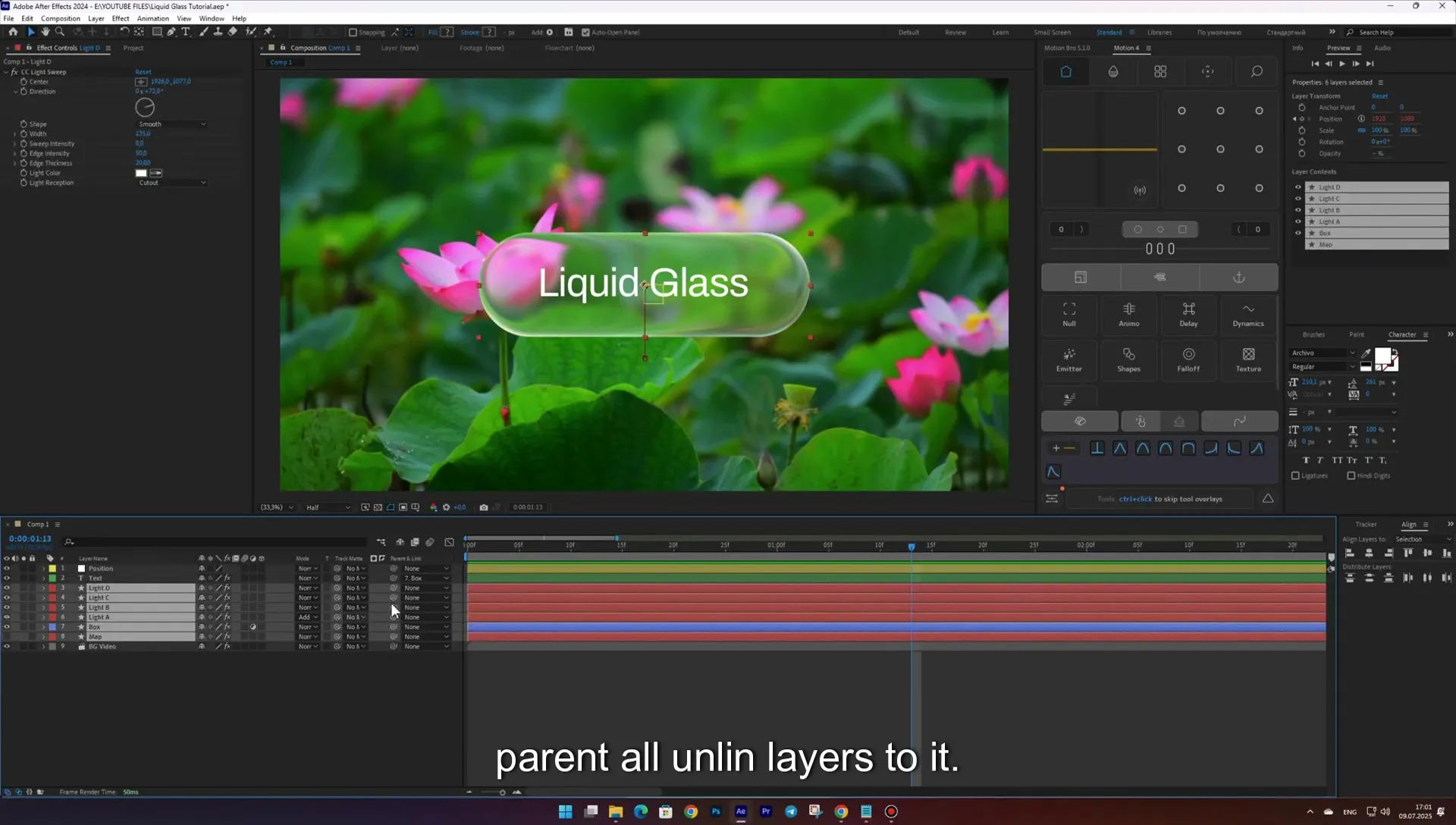Click the Emitter button in Motion panel

coord(1069,360)
